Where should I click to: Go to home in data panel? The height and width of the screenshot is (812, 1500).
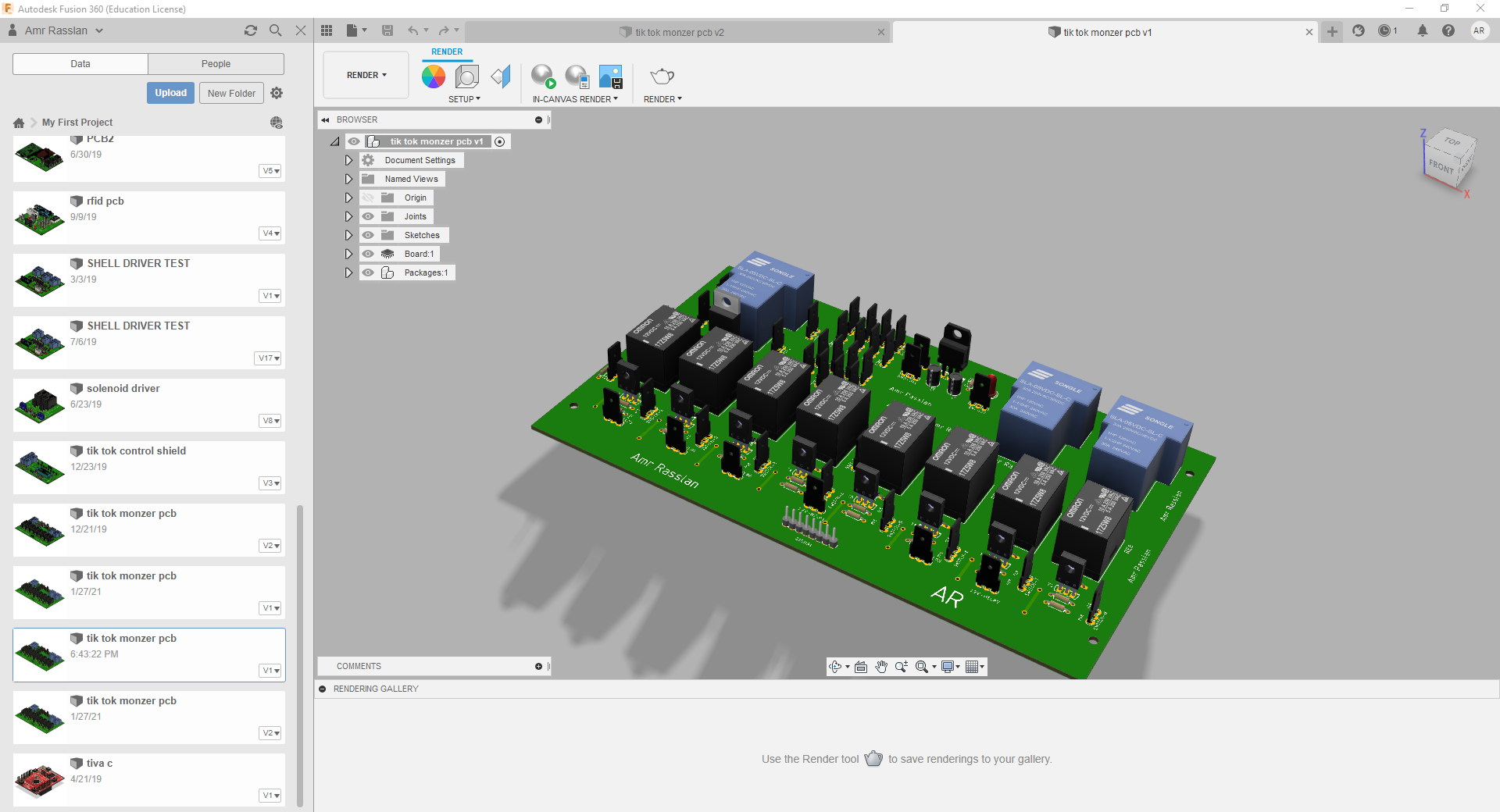(19, 123)
